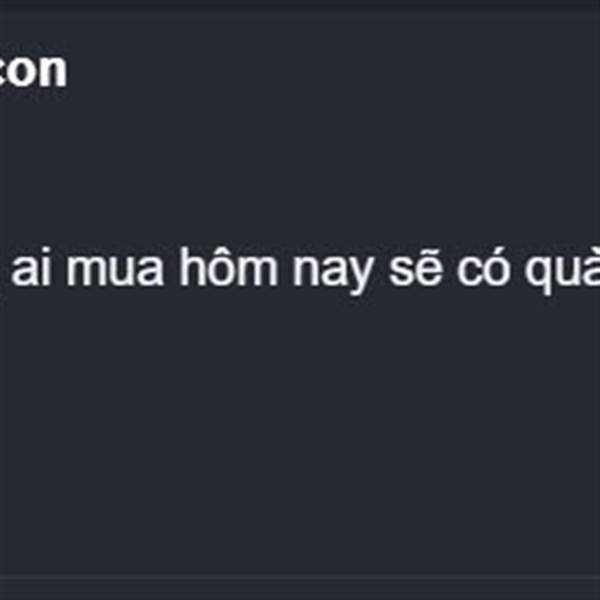Select the word 'quà' in the message
This screenshot has width=600, height=600.
(562, 272)
